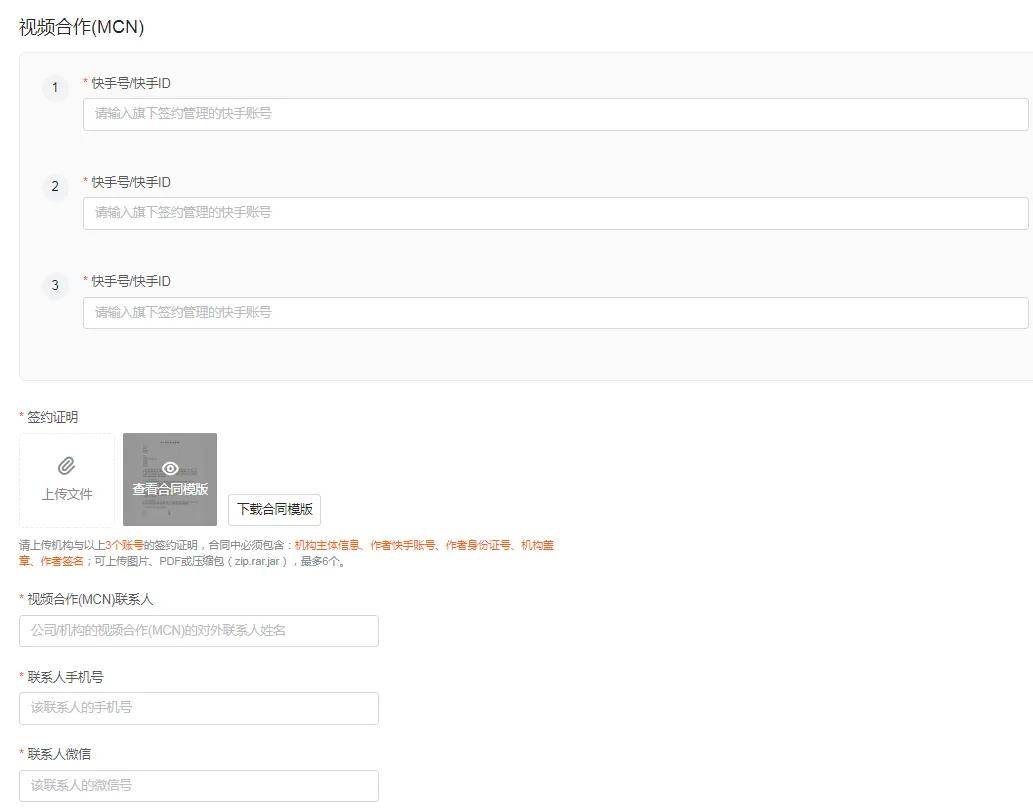Viewport: 1033px width, 811px height.
Task: Click the 联系人手机号 label
Action: (65, 677)
